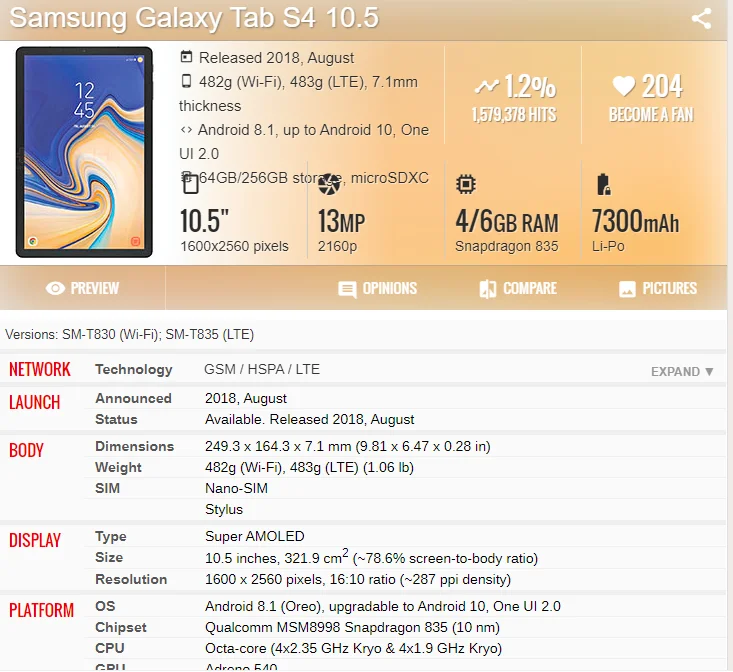Click the DISPLAY section heading
The height and width of the screenshot is (672, 733).
35,540
